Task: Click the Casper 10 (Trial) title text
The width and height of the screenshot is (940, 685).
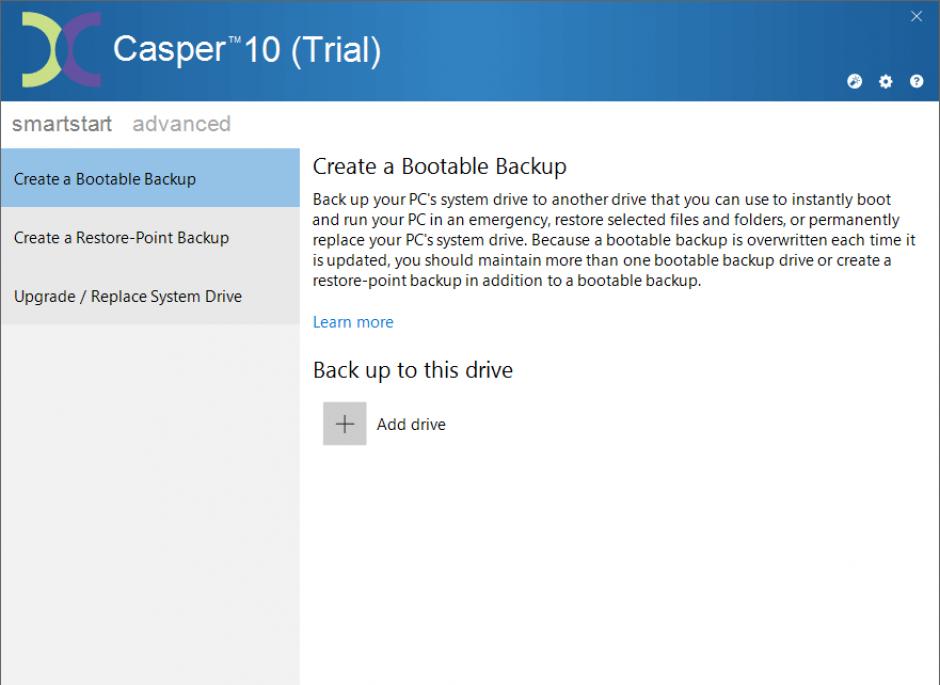Action: [247, 49]
